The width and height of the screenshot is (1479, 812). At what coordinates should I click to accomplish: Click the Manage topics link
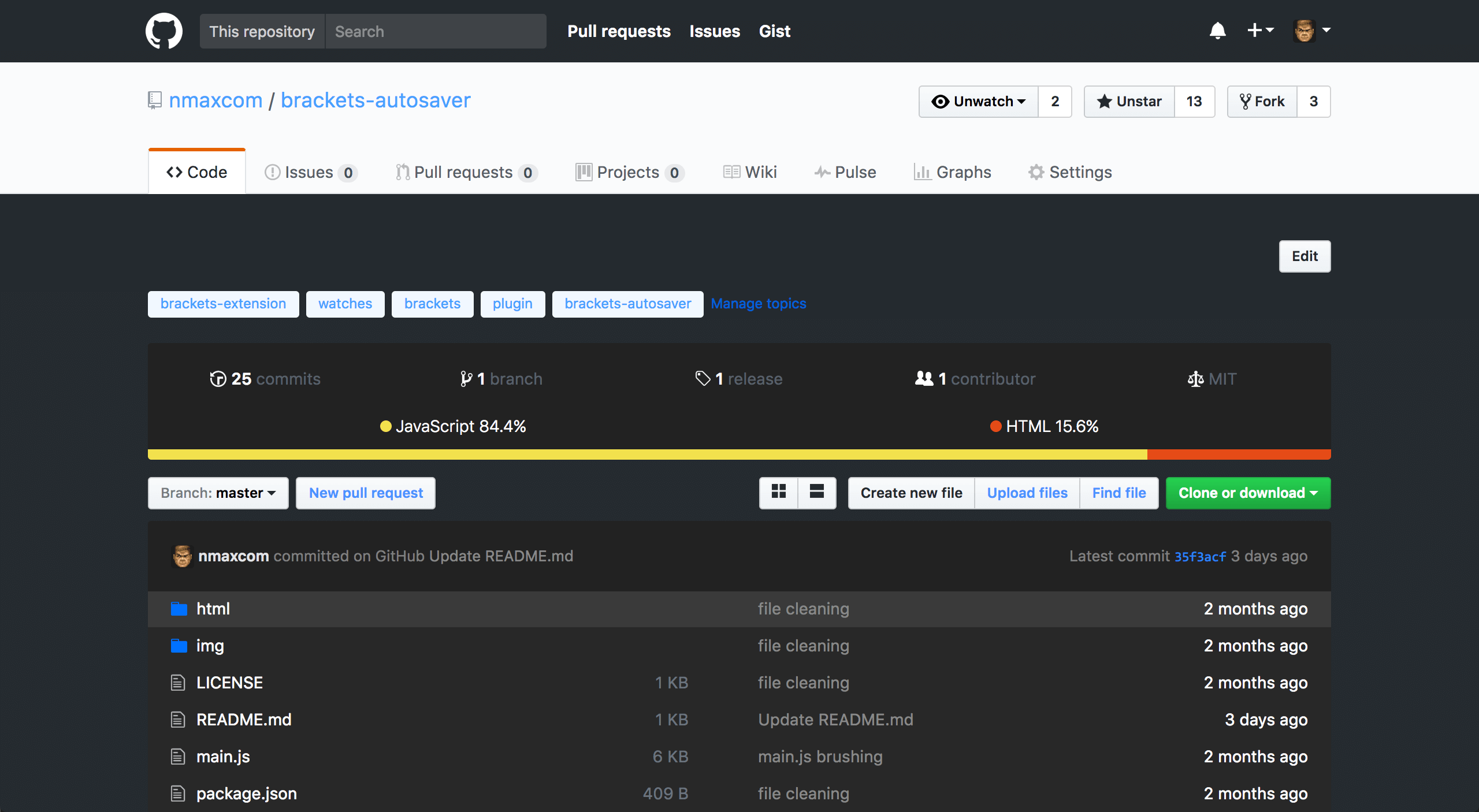point(758,304)
